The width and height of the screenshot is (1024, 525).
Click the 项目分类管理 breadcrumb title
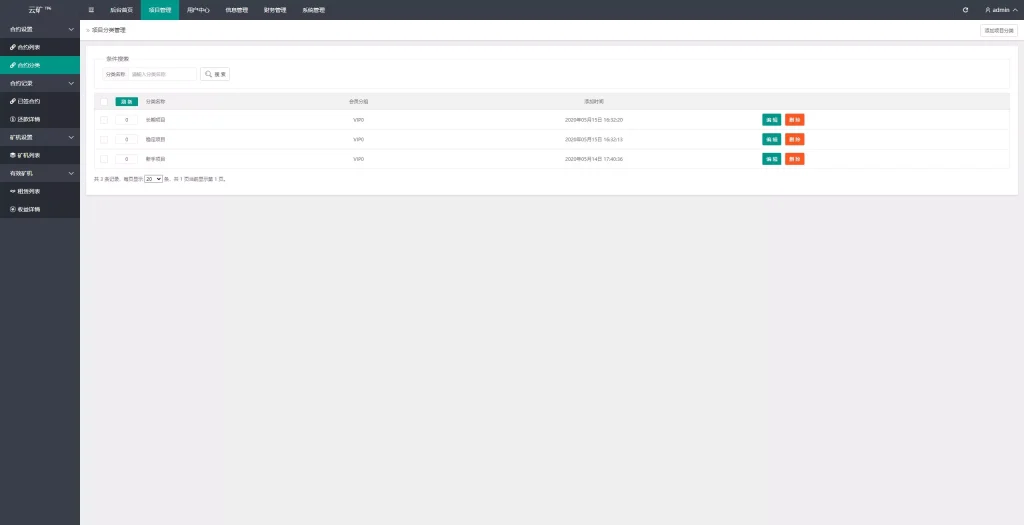click(108, 31)
